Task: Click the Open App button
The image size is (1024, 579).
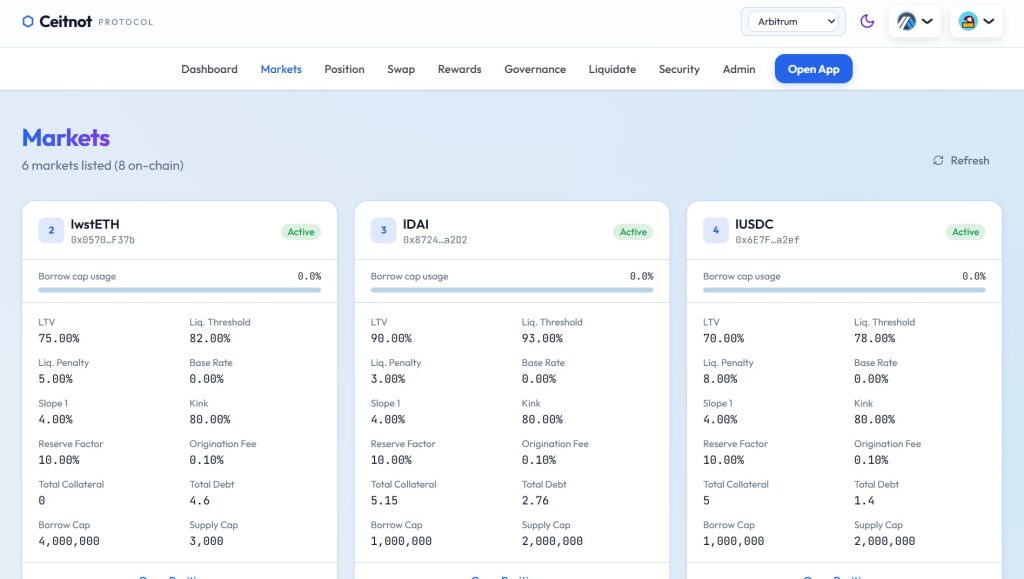Action: coord(813,69)
